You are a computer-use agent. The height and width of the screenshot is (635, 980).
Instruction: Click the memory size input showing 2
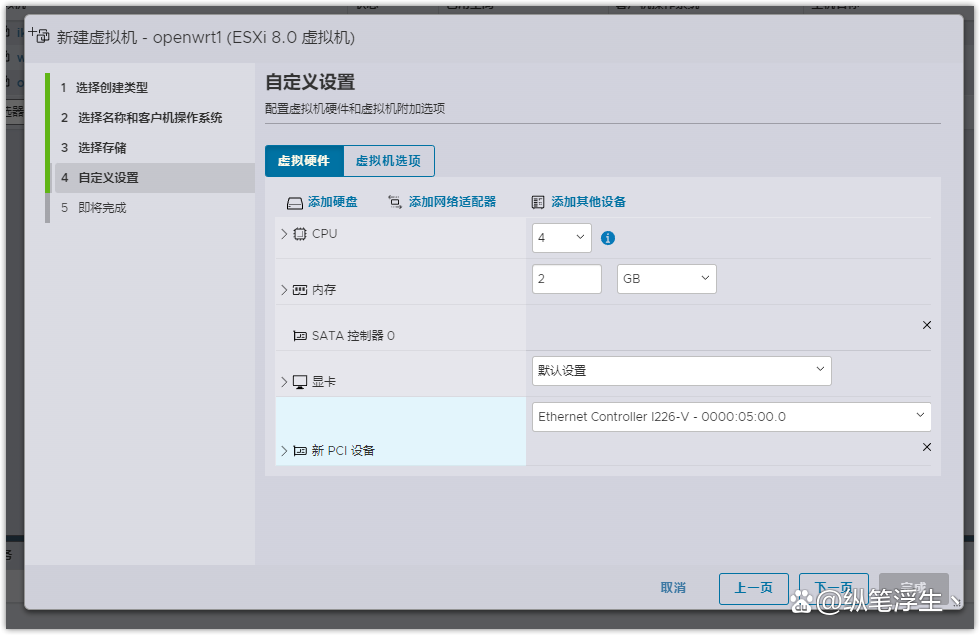click(x=566, y=279)
